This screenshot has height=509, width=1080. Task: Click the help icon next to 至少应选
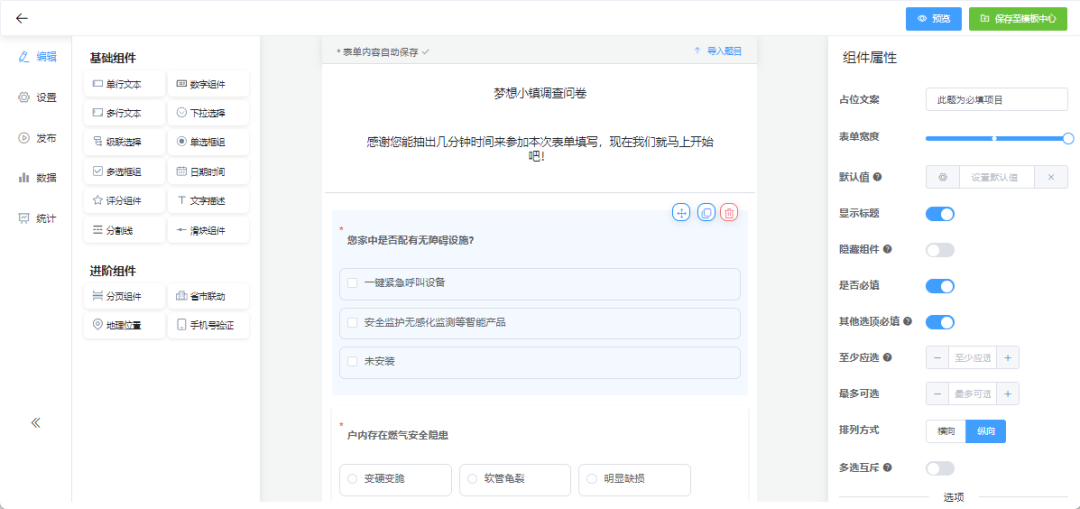[888, 357]
